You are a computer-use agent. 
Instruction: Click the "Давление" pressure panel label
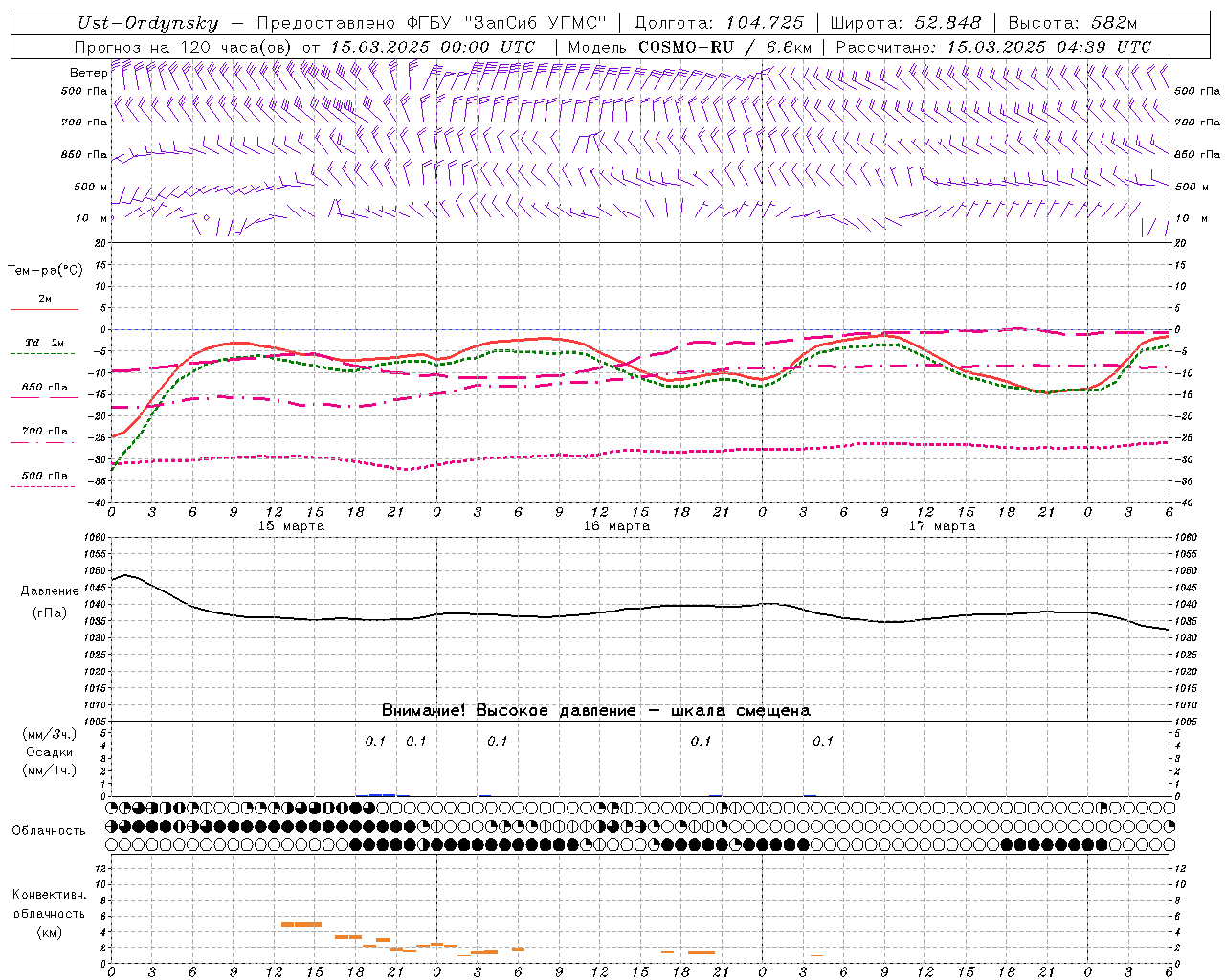tap(51, 591)
